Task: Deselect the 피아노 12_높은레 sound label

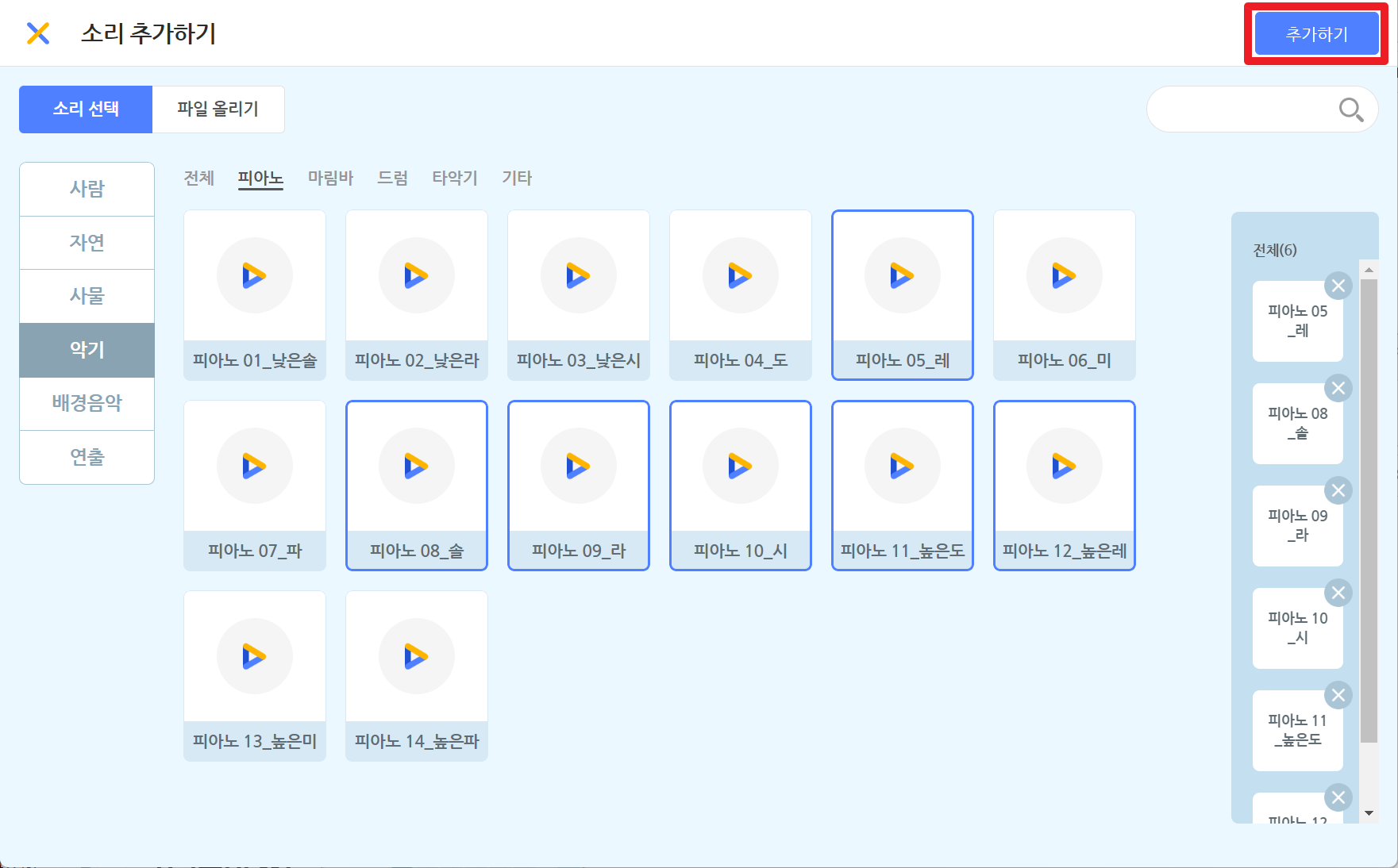Action: [1065, 551]
